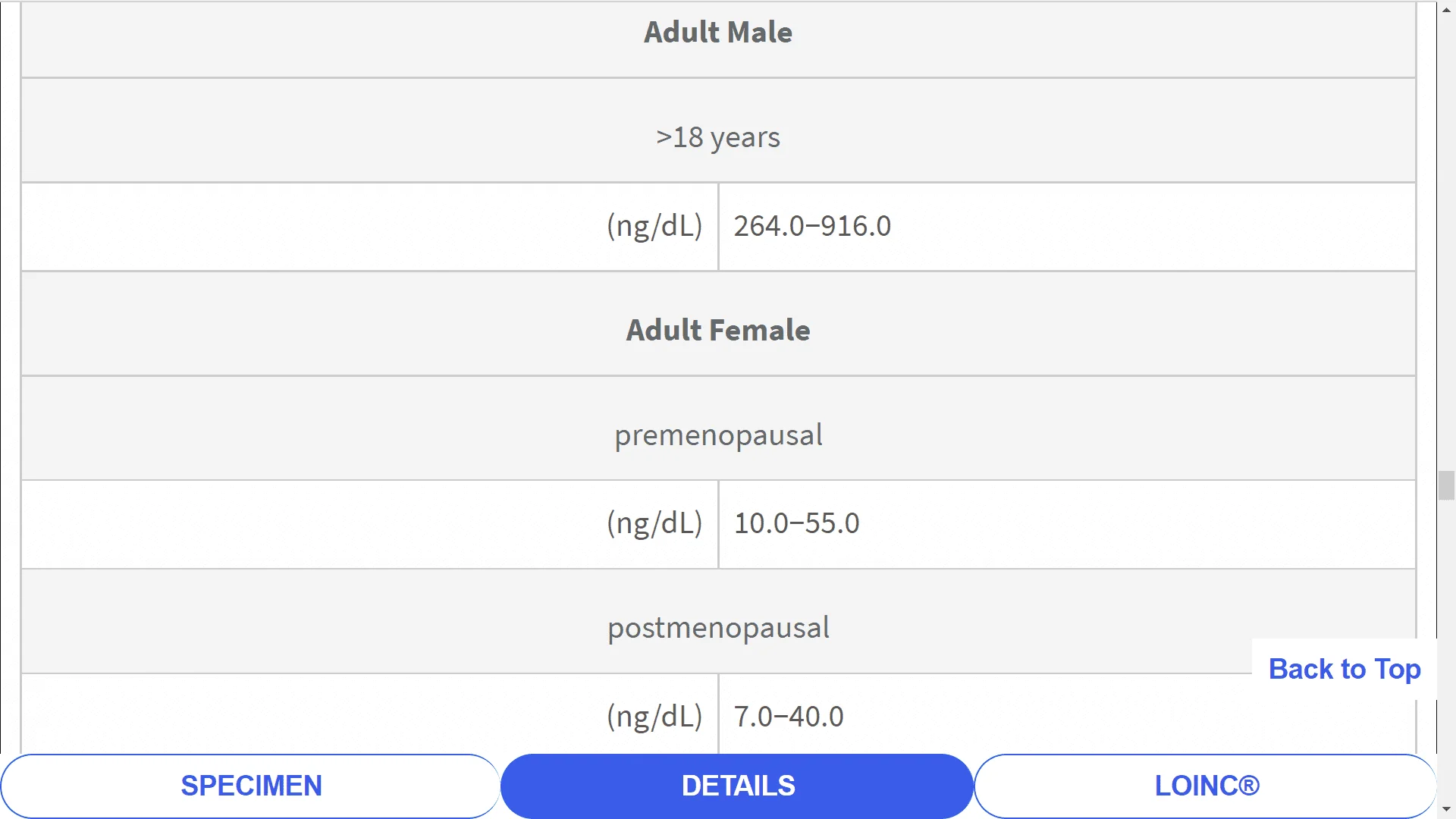Viewport: 1456px width, 819px height.
Task: Switch to the SPECIMEN tab
Action: pyautogui.click(x=250, y=786)
